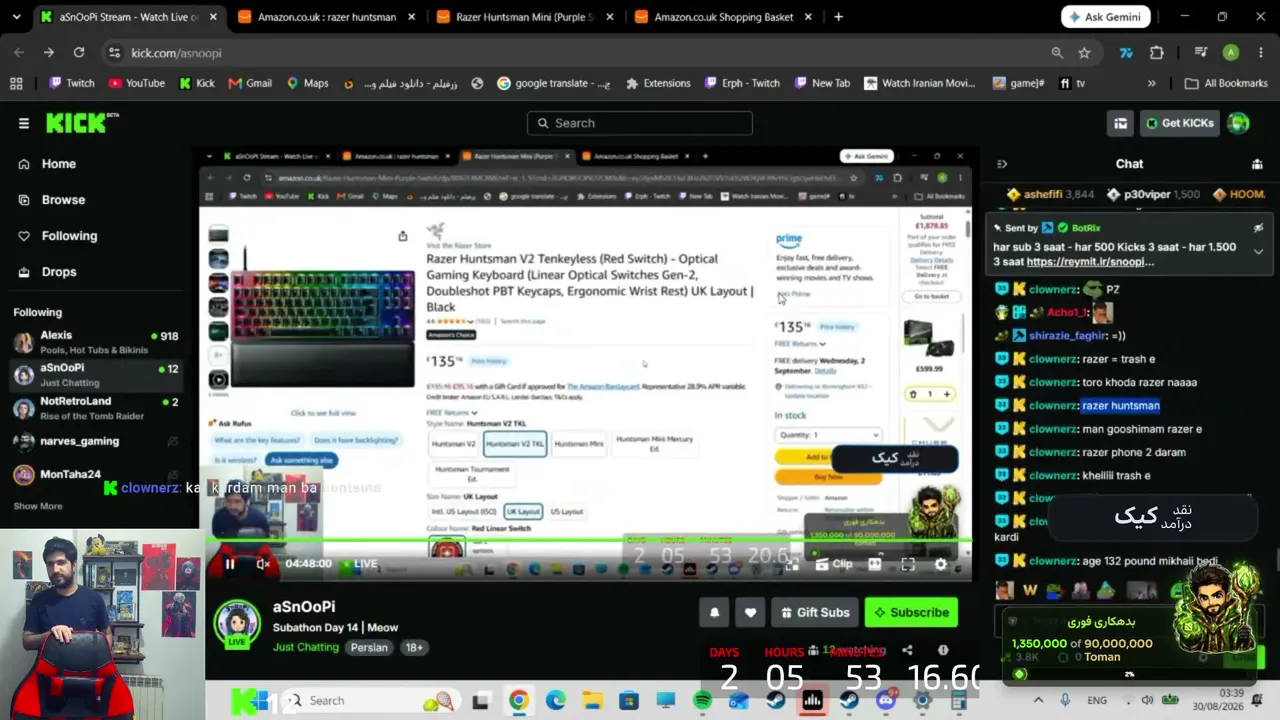
Task: Open Microsoft Edge from the taskbar
Action: tap(555, 701)
